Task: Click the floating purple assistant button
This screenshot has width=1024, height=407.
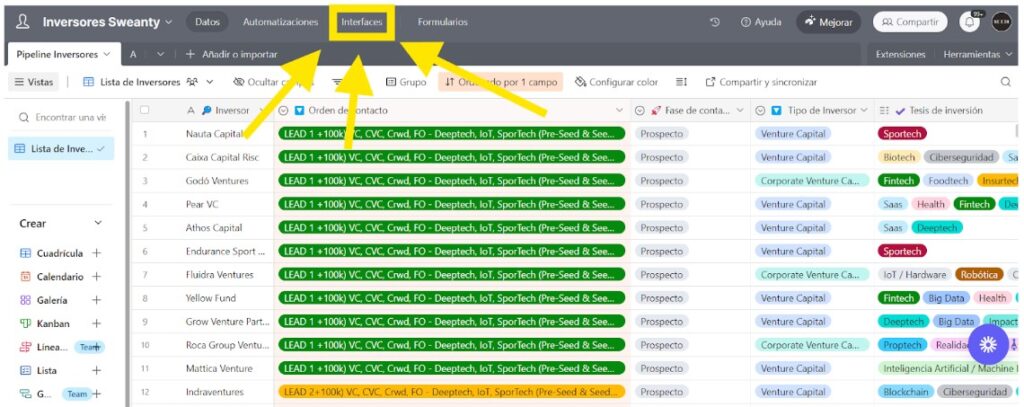Action: pyautogui.click(x=988, y=345)
